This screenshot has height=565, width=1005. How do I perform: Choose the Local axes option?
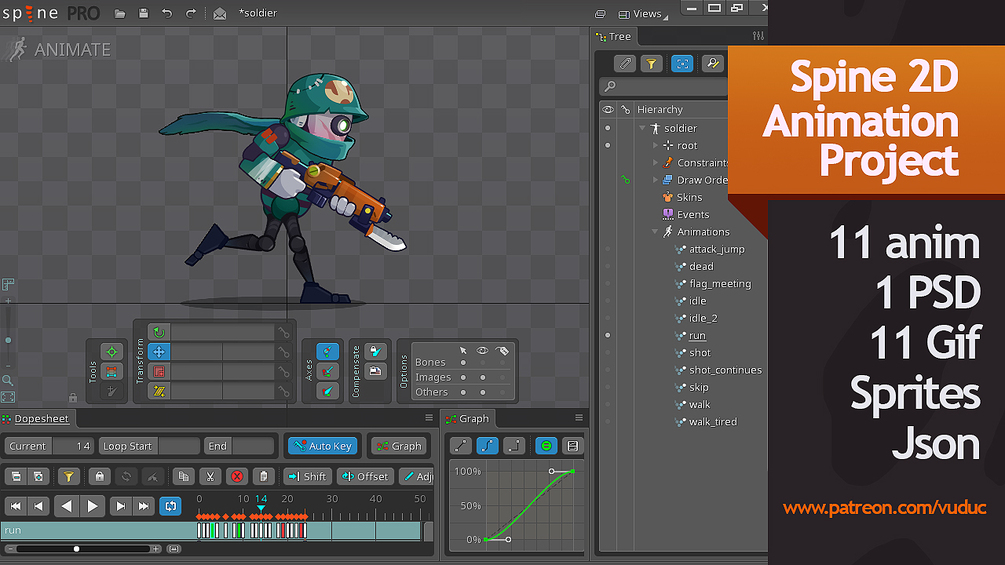[328, 352]
